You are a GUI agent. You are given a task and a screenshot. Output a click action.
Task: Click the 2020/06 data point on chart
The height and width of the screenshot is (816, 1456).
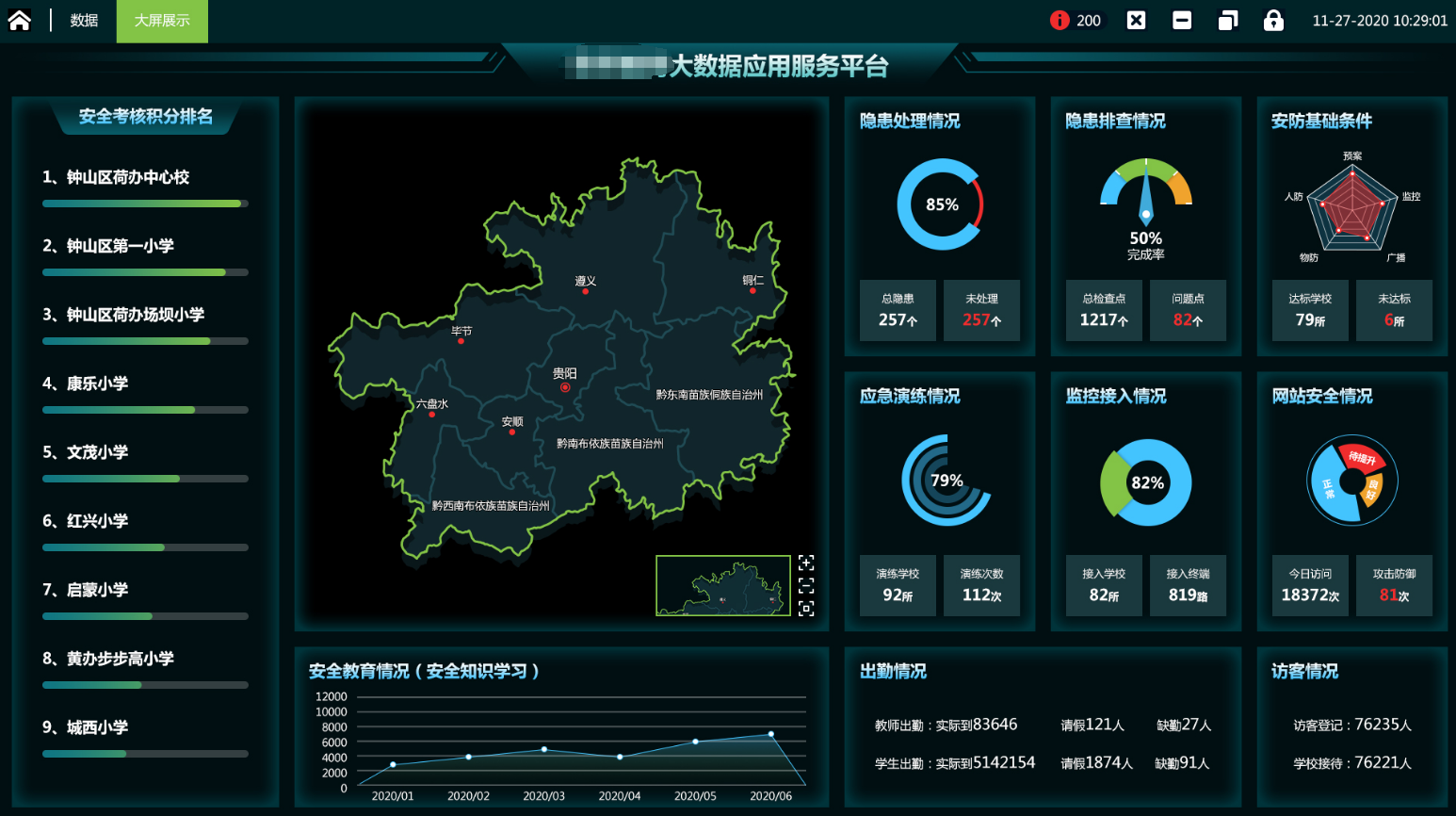[x=770, y=734]
